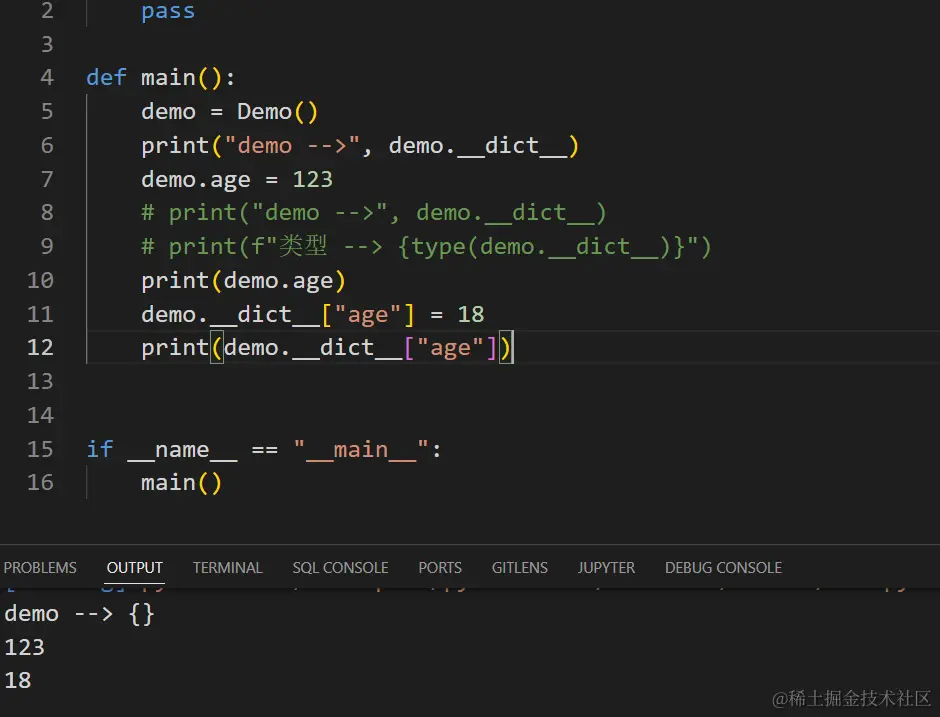This screenshot has height=717, width=940.
Task: Click the 'pass' keyword on line 2
Action: (x=168, y=11)
